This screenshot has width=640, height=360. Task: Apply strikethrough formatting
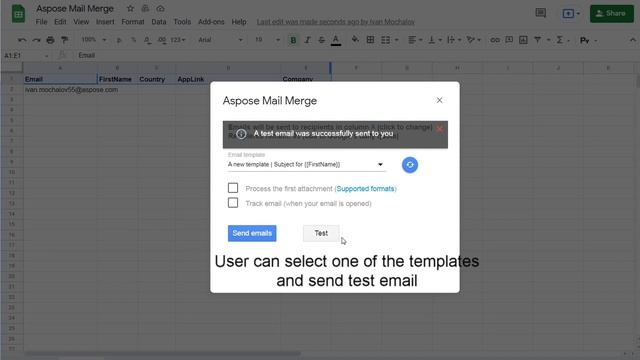322,40
